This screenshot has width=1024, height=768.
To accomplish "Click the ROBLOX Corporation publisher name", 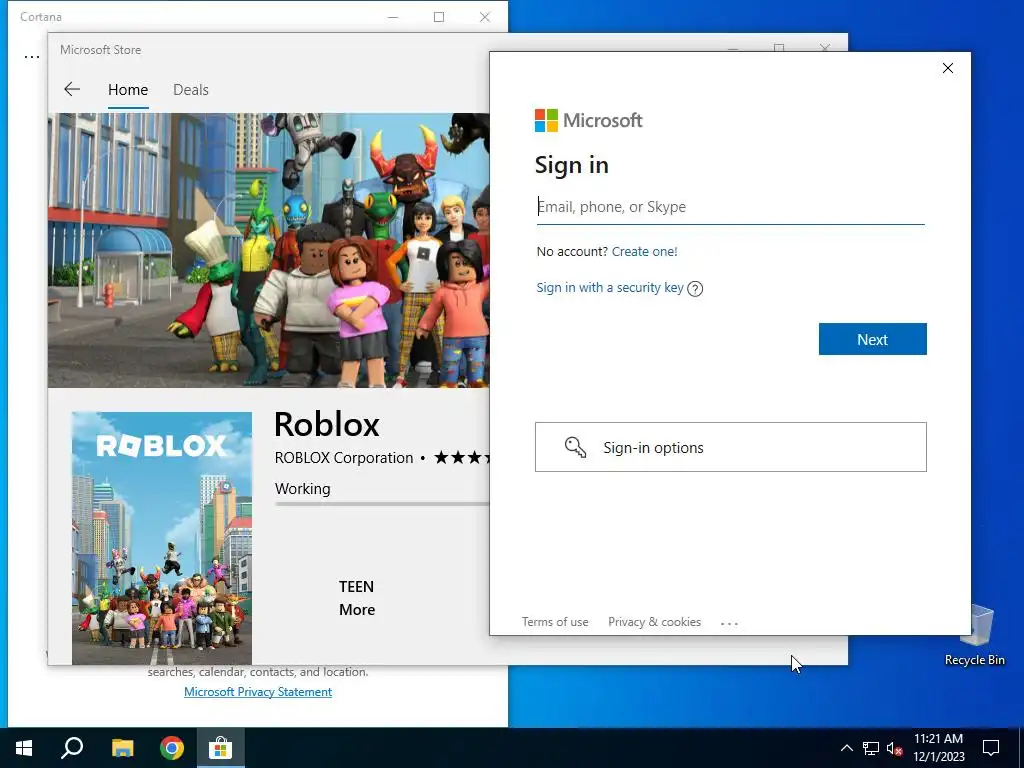I will [x=344, y=458].
